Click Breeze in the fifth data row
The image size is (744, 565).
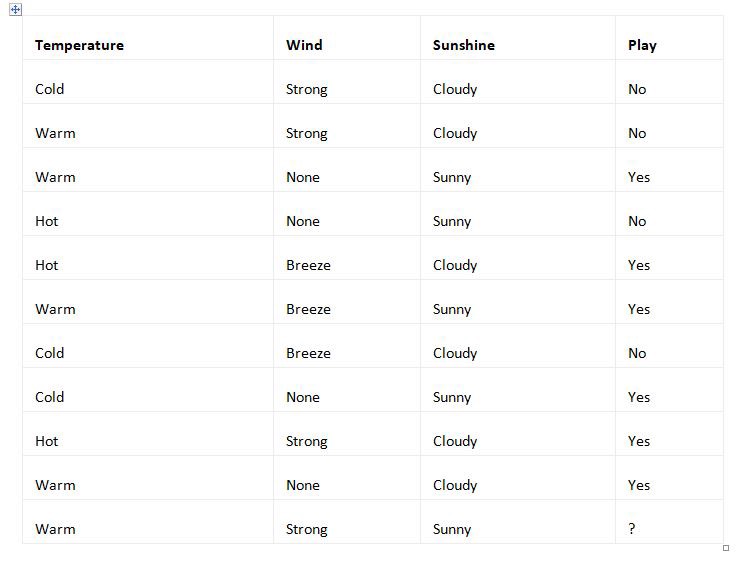pyautogui.click(x=308, y=265)
